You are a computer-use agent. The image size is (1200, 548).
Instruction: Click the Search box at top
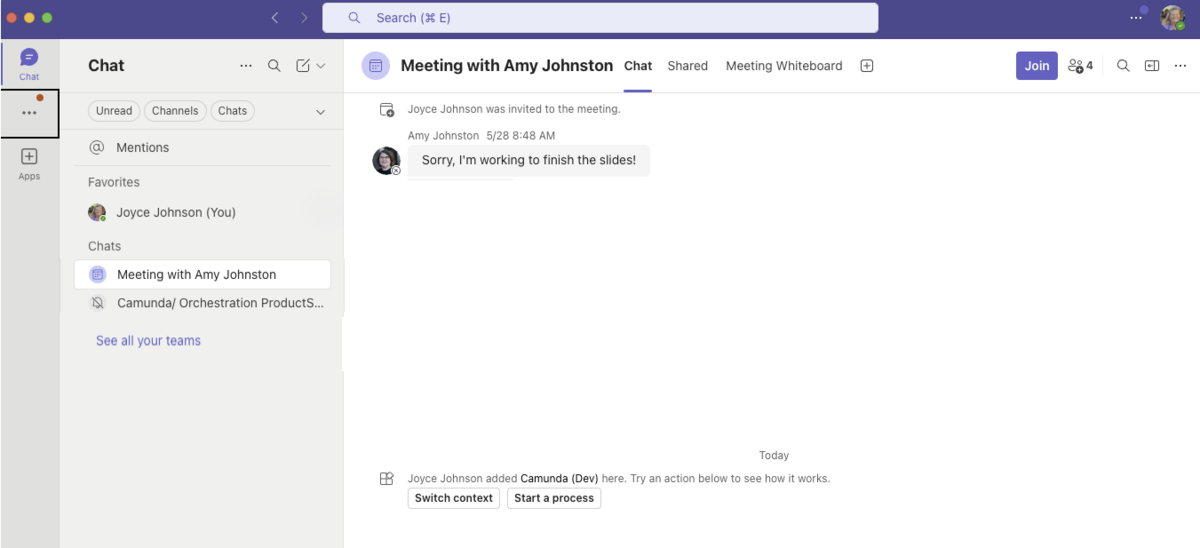pos(600,18)
